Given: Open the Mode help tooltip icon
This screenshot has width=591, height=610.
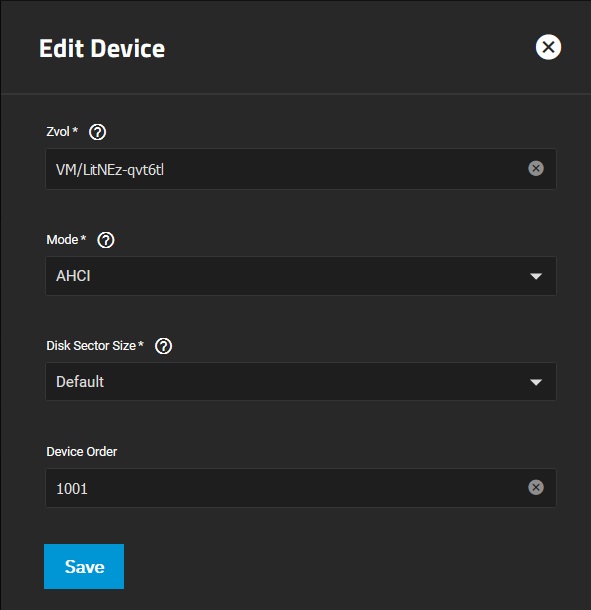Looking at the screenshot, I should pyautogui.click(x=105, y=240).
